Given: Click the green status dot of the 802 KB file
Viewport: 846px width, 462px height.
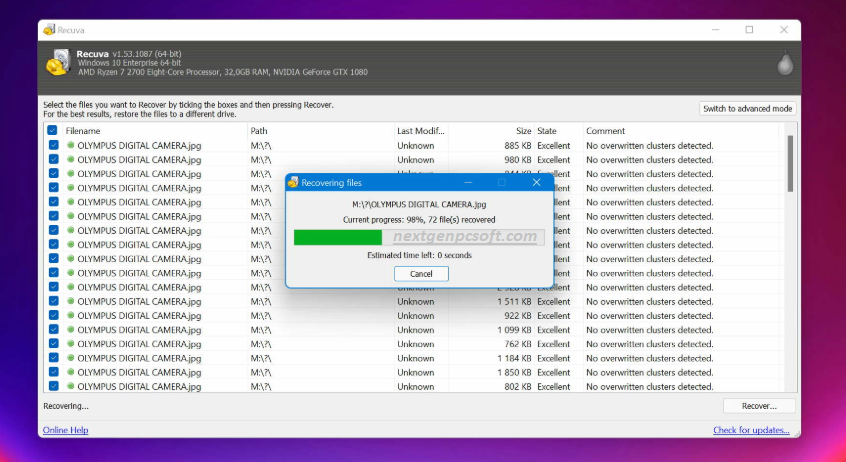Looking at the screenshot, I should coord(70,386).
